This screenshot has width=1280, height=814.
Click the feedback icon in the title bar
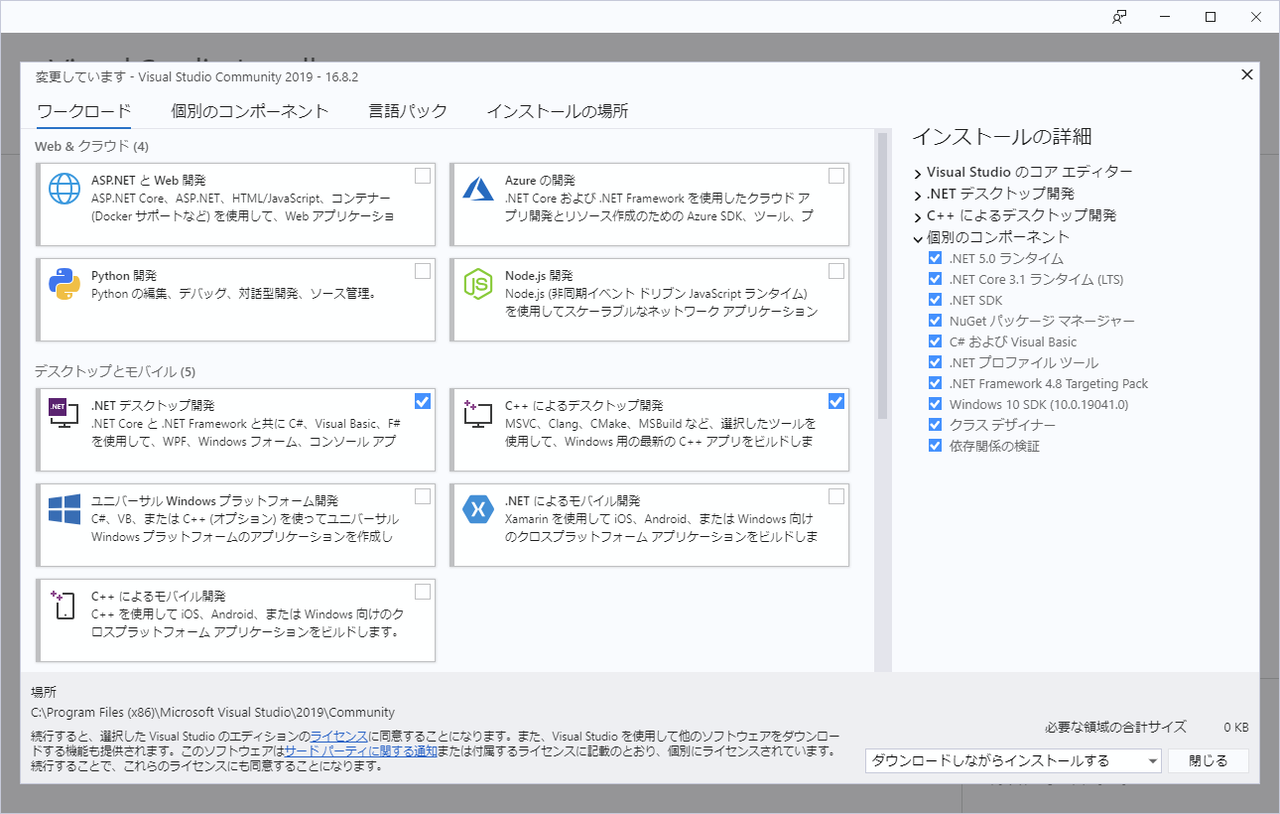(1119, 16)
